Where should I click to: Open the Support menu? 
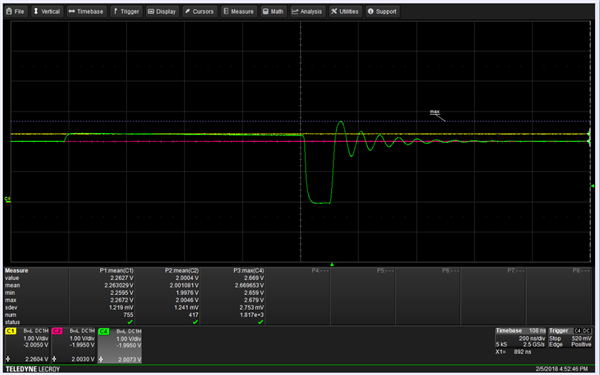coord(382,11)
